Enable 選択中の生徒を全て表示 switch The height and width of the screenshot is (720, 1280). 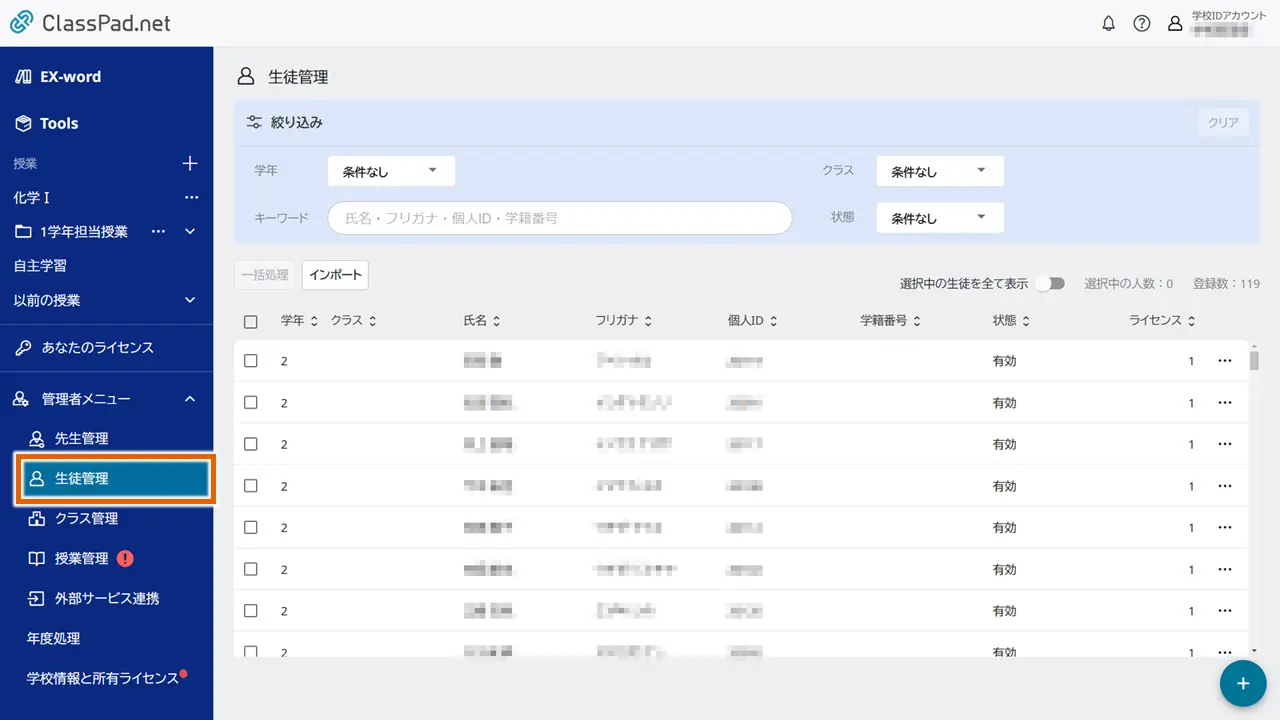(1050, 283)
